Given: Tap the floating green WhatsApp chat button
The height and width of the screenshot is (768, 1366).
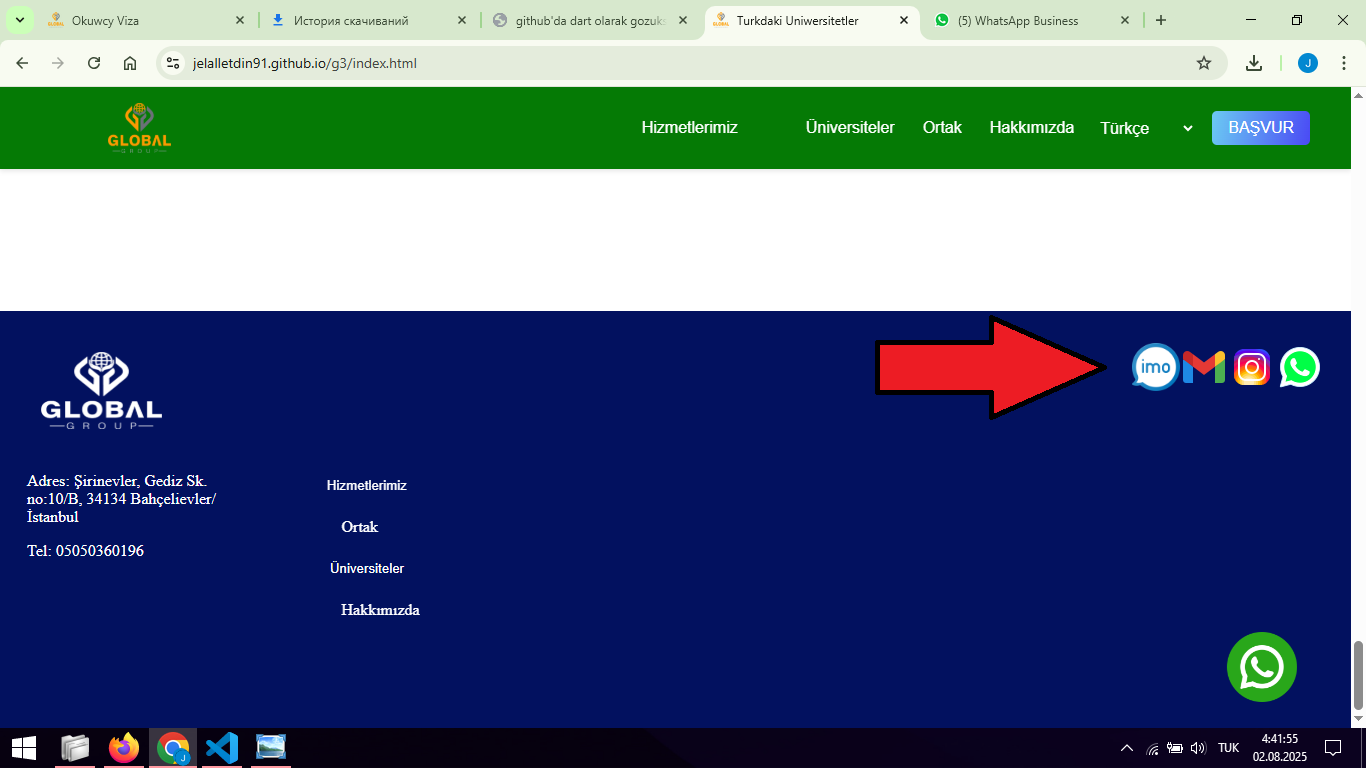Looking at the screenshot, I should point(1261,667).
